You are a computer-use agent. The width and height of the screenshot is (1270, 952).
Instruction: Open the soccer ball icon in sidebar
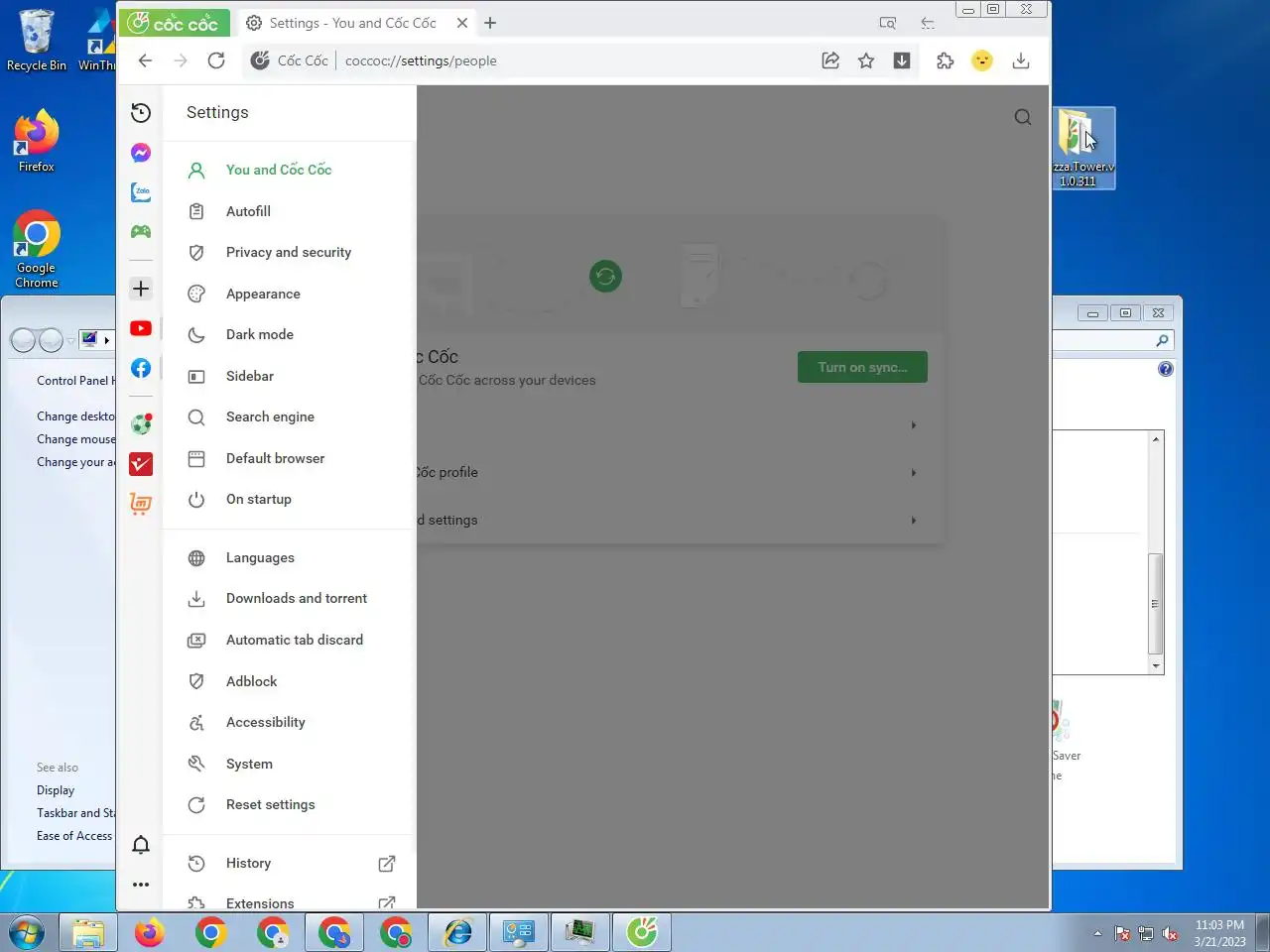click(x=141, y=424)
